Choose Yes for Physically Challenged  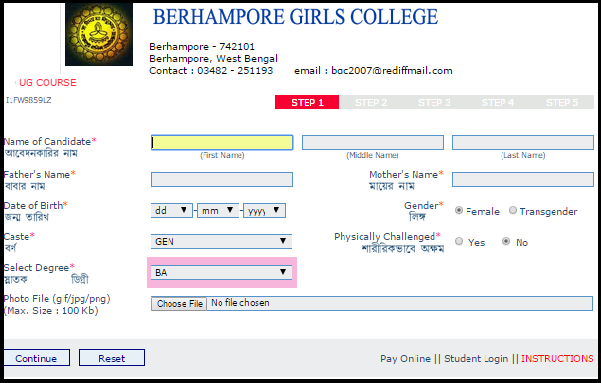(459, 241)
